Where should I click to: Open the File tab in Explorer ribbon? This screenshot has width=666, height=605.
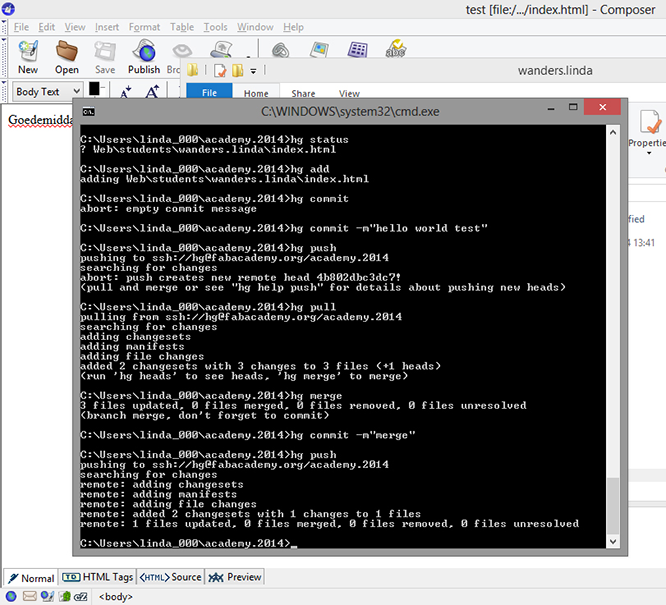pos(209,91)
